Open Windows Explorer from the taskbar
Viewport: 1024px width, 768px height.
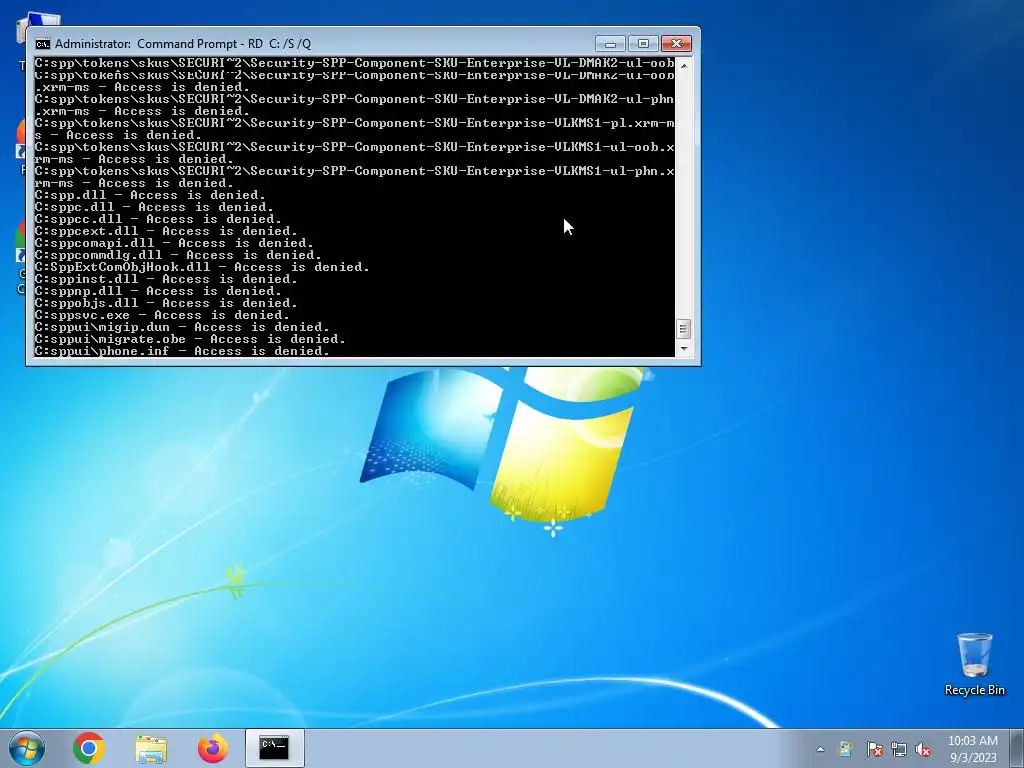point(151,748)
